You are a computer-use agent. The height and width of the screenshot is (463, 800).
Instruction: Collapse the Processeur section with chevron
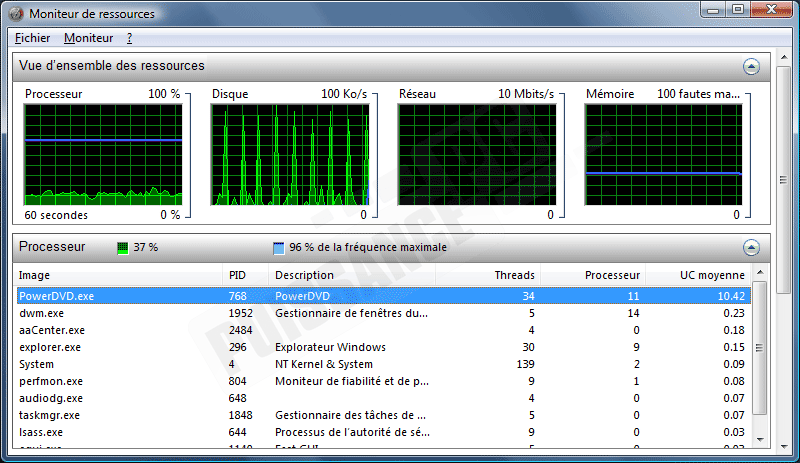coord(751,247)
